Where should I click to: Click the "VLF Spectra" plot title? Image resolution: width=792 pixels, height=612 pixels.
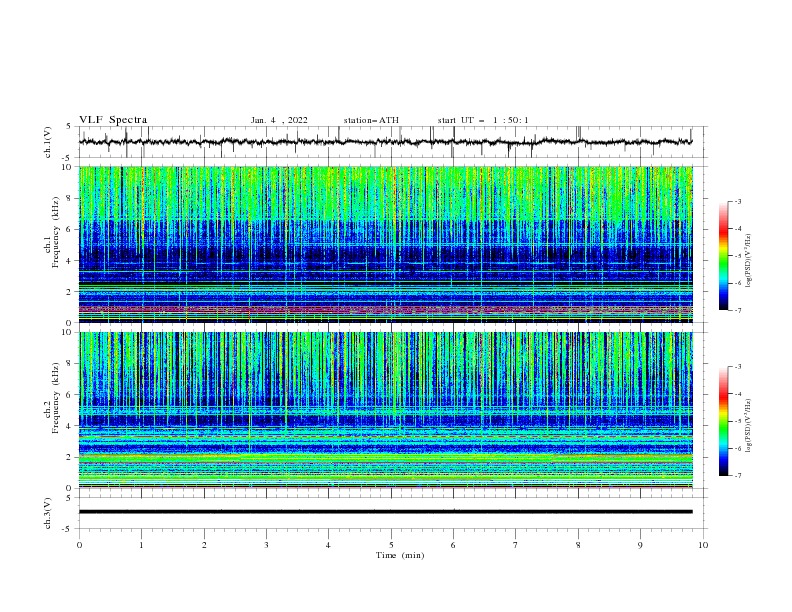click(113, 120)
